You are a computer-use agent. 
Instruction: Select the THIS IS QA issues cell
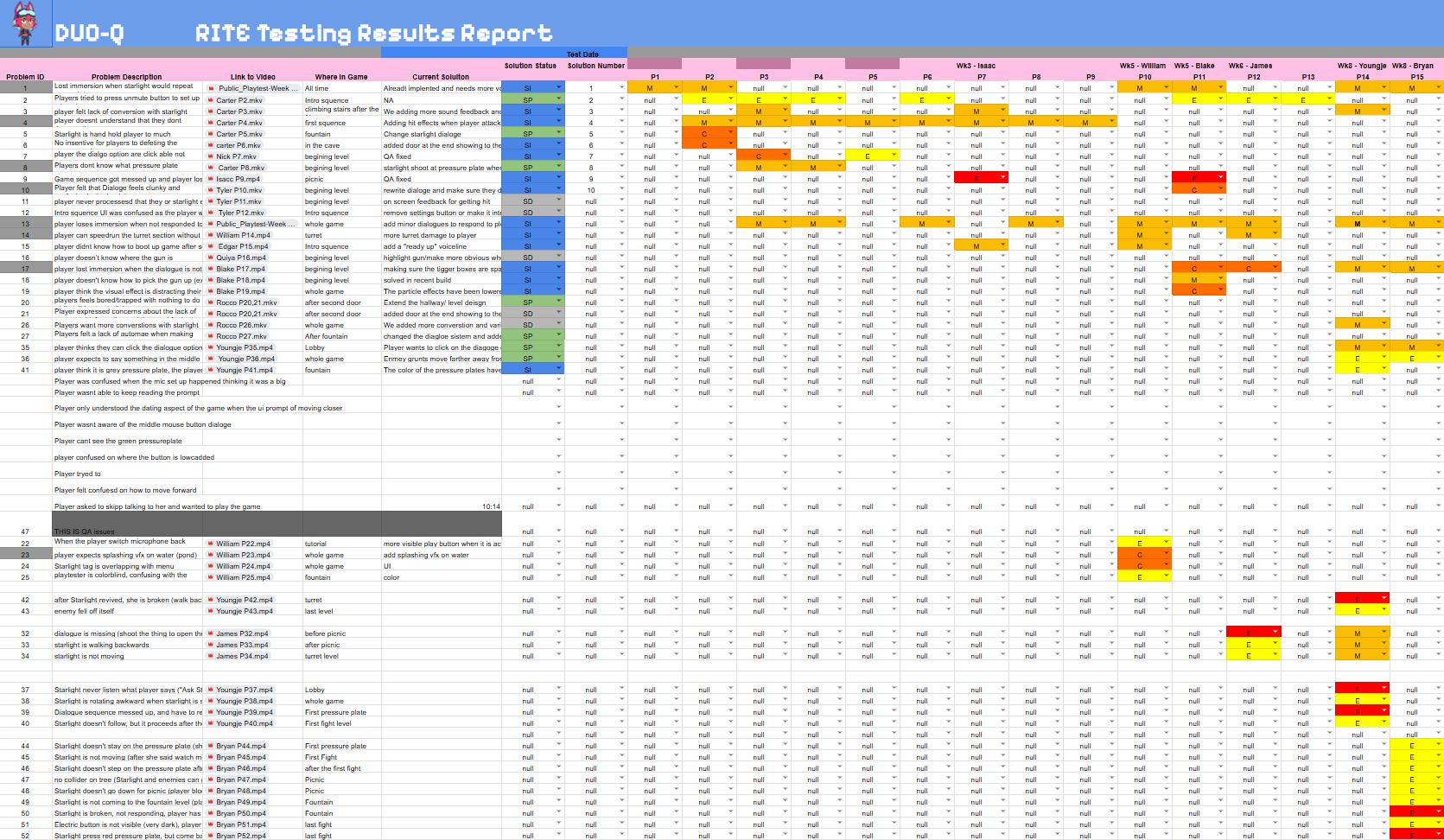click(128, 524)
